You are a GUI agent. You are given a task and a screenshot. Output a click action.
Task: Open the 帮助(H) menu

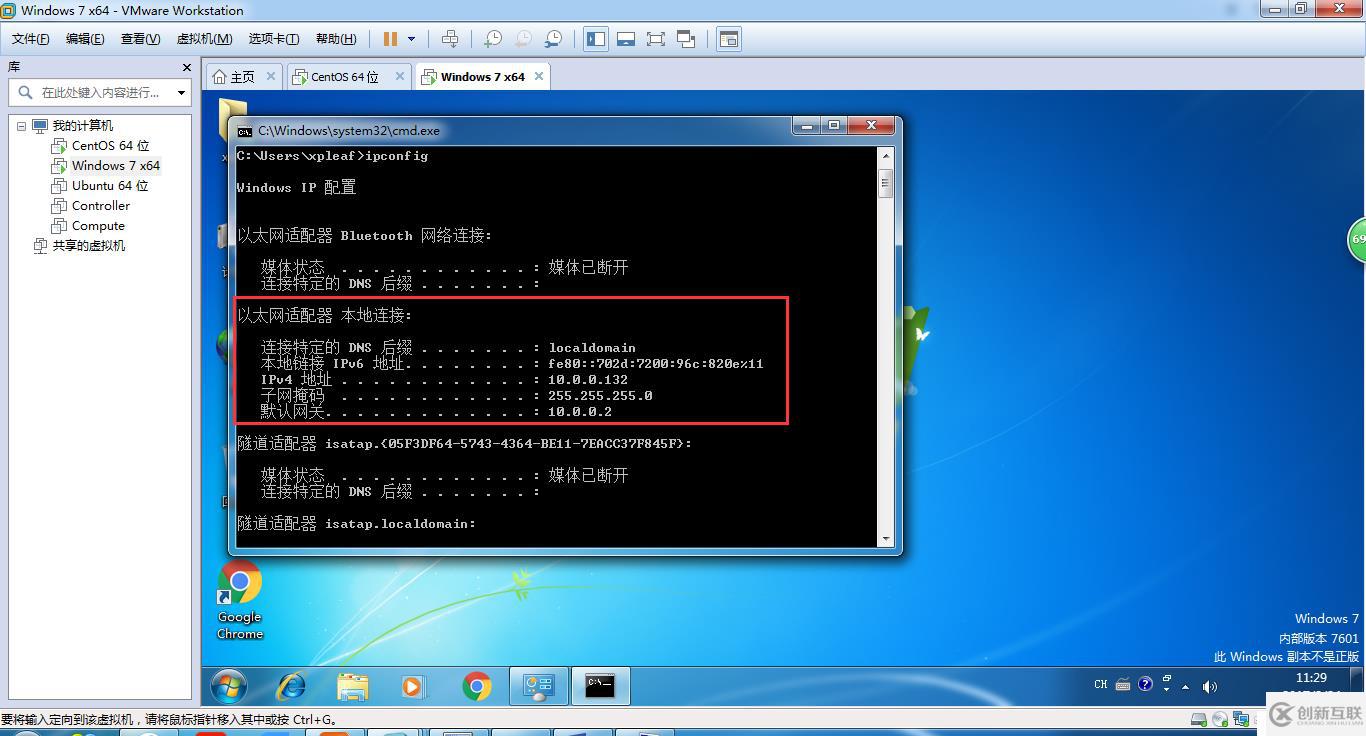tap(336, 39)
